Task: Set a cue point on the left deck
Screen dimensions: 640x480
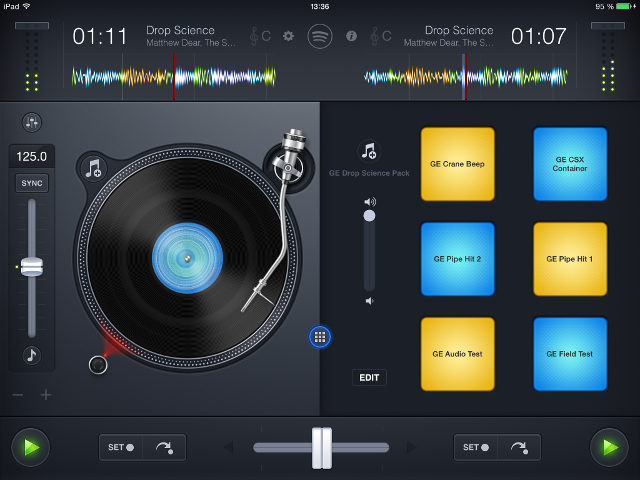Action: pyautogui.click(x=121, y=447)
